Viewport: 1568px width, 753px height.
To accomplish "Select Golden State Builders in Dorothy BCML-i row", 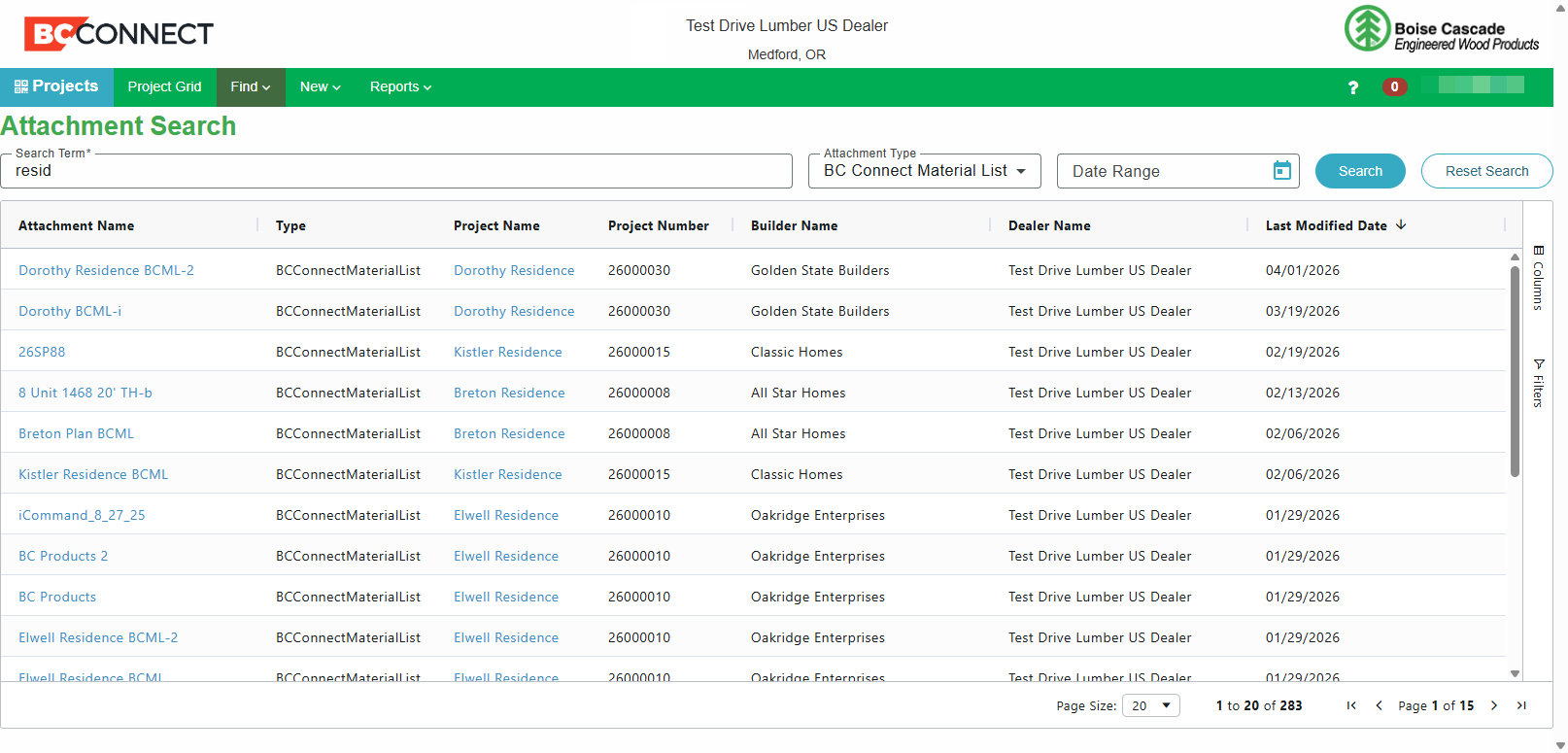I will [820, 311].
